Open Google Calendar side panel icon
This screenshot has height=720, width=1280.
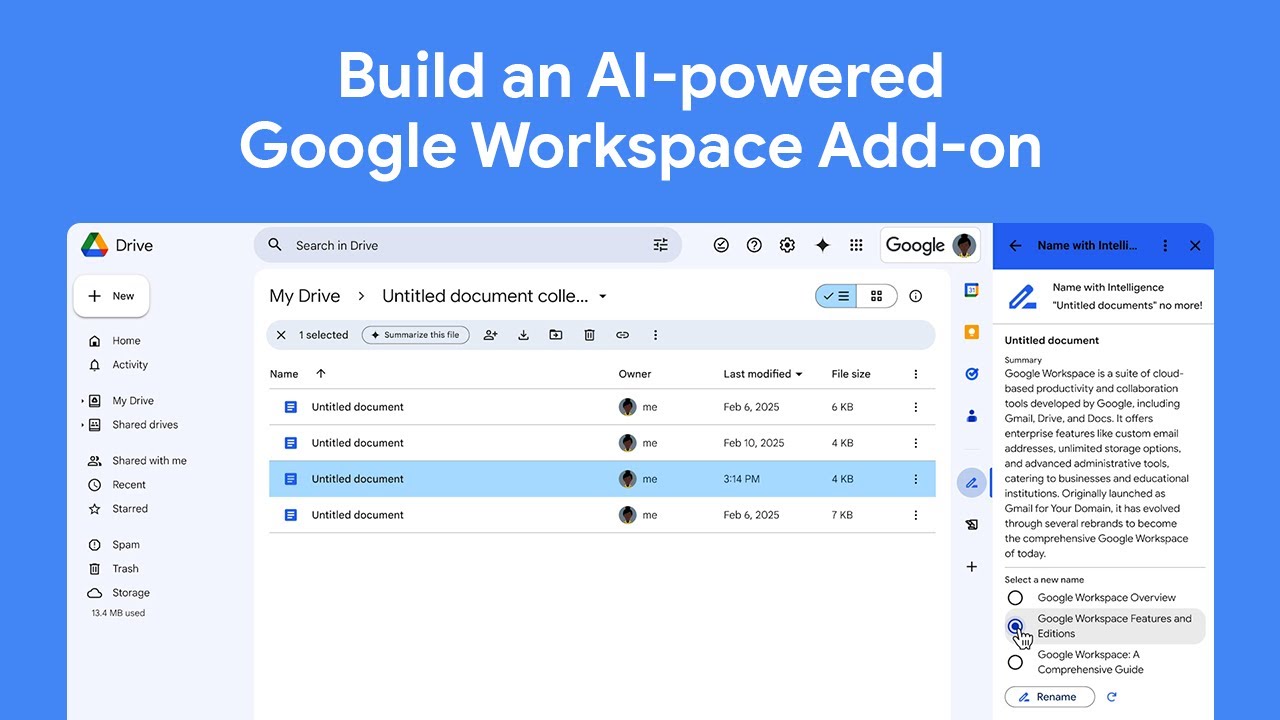(x=971, y=290)
